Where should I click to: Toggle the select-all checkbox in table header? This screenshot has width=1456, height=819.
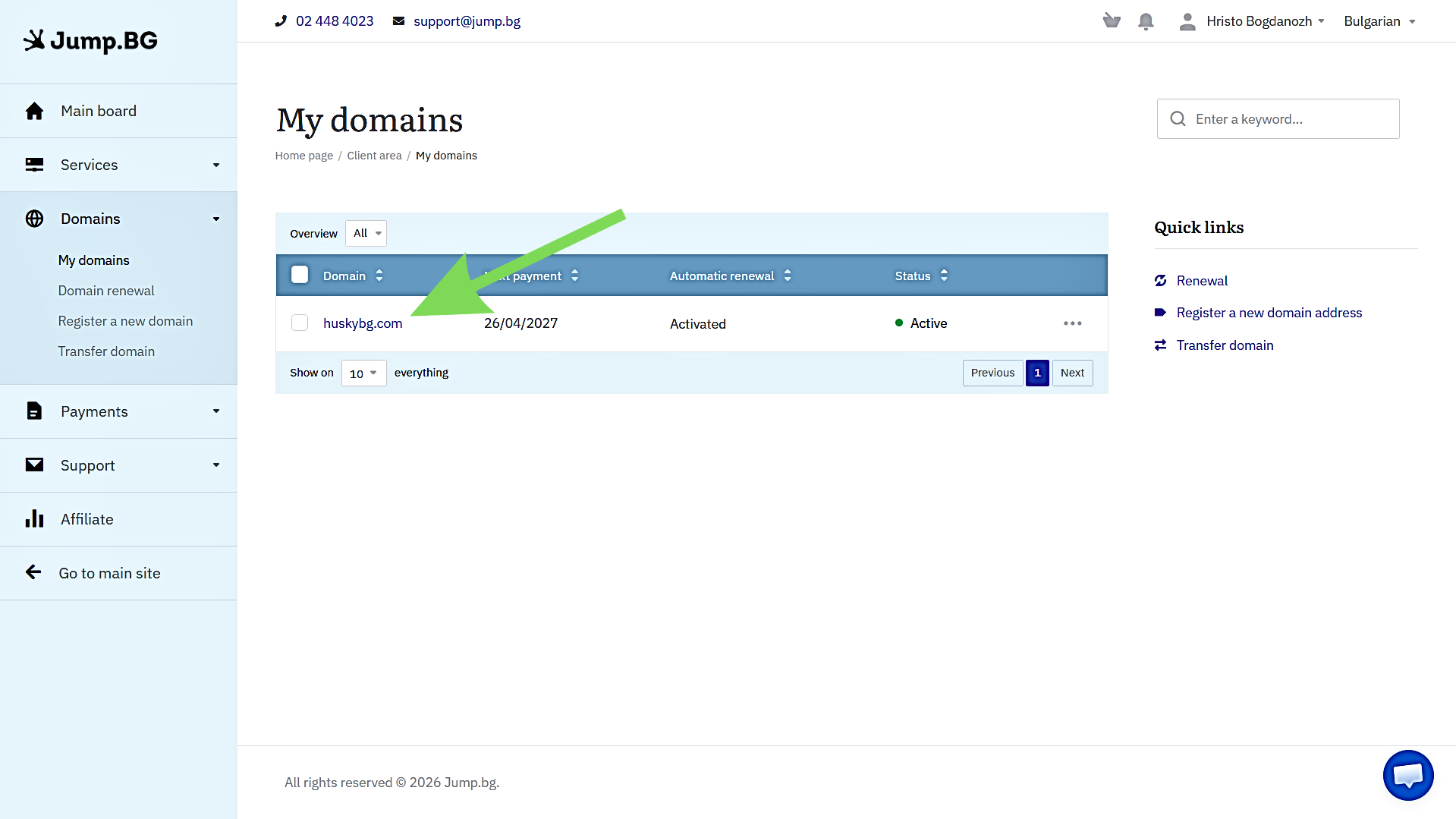[300, 275]
